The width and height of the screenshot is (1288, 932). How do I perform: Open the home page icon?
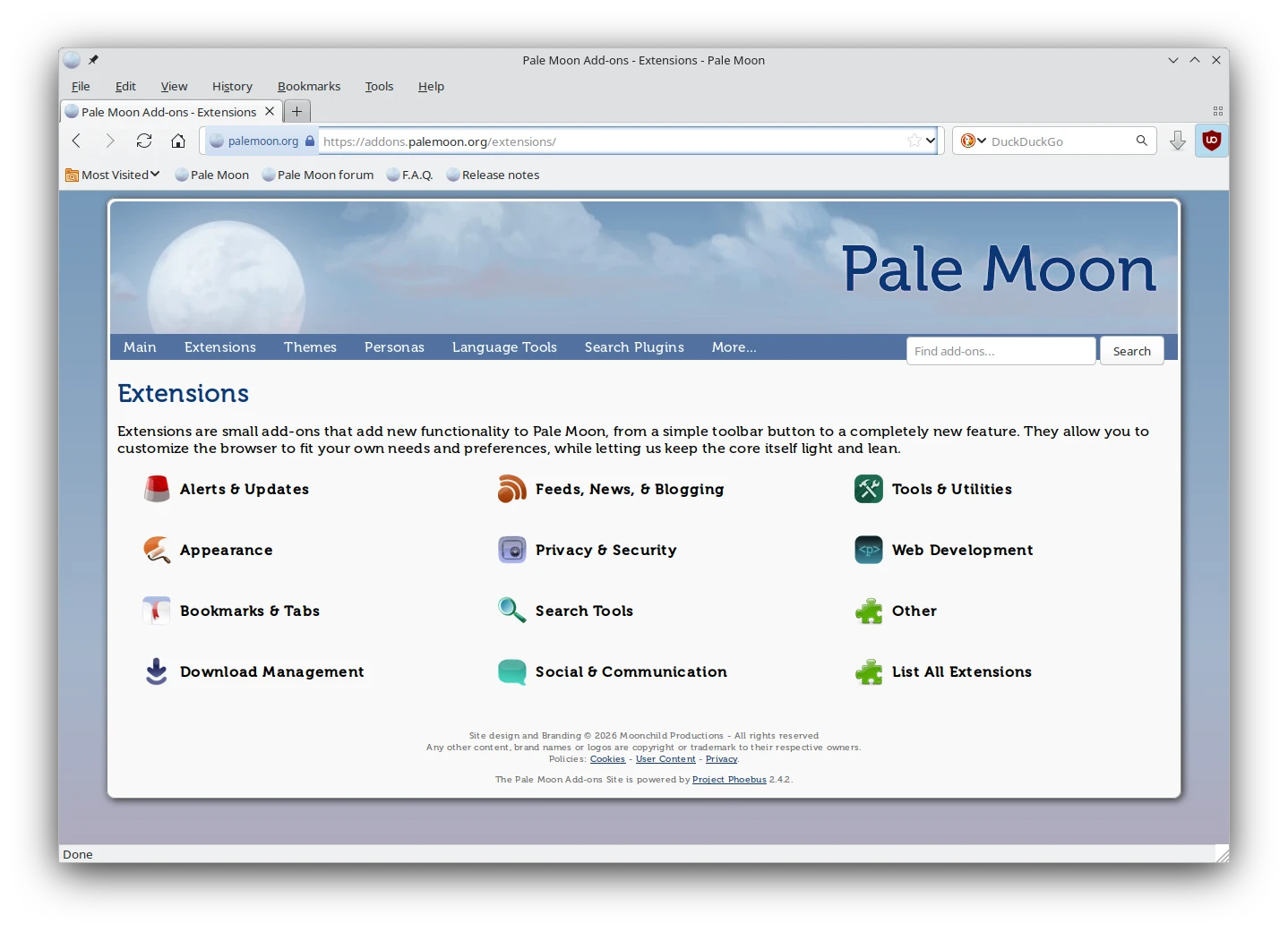pos(178,141)
